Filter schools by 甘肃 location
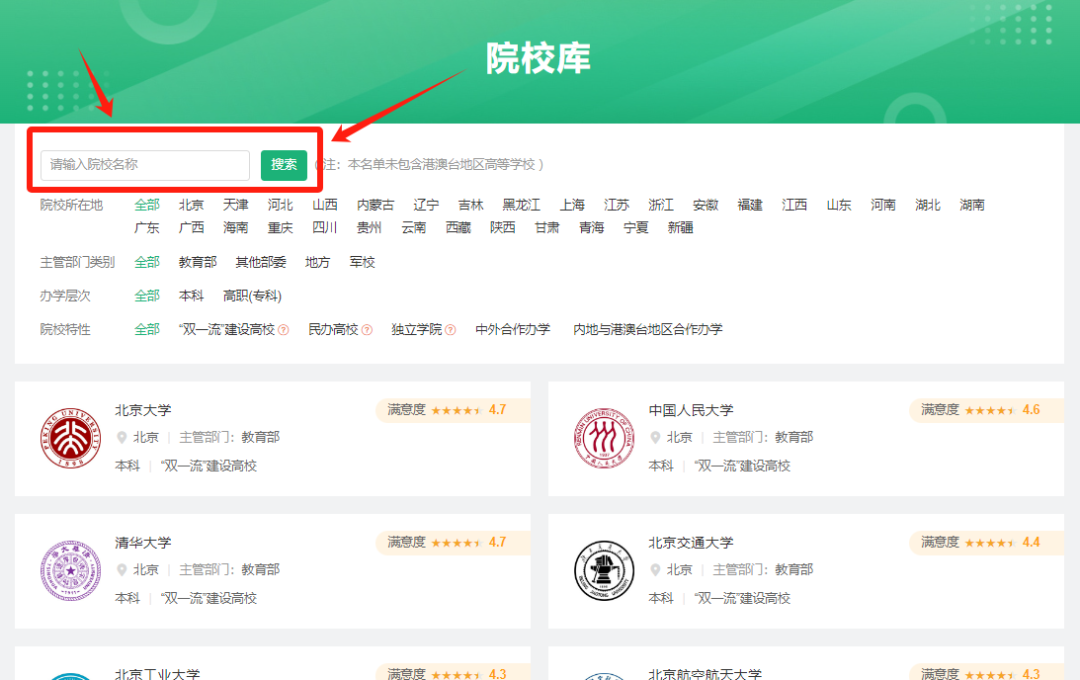The image size is (1080, 680). tap(547, 227)
